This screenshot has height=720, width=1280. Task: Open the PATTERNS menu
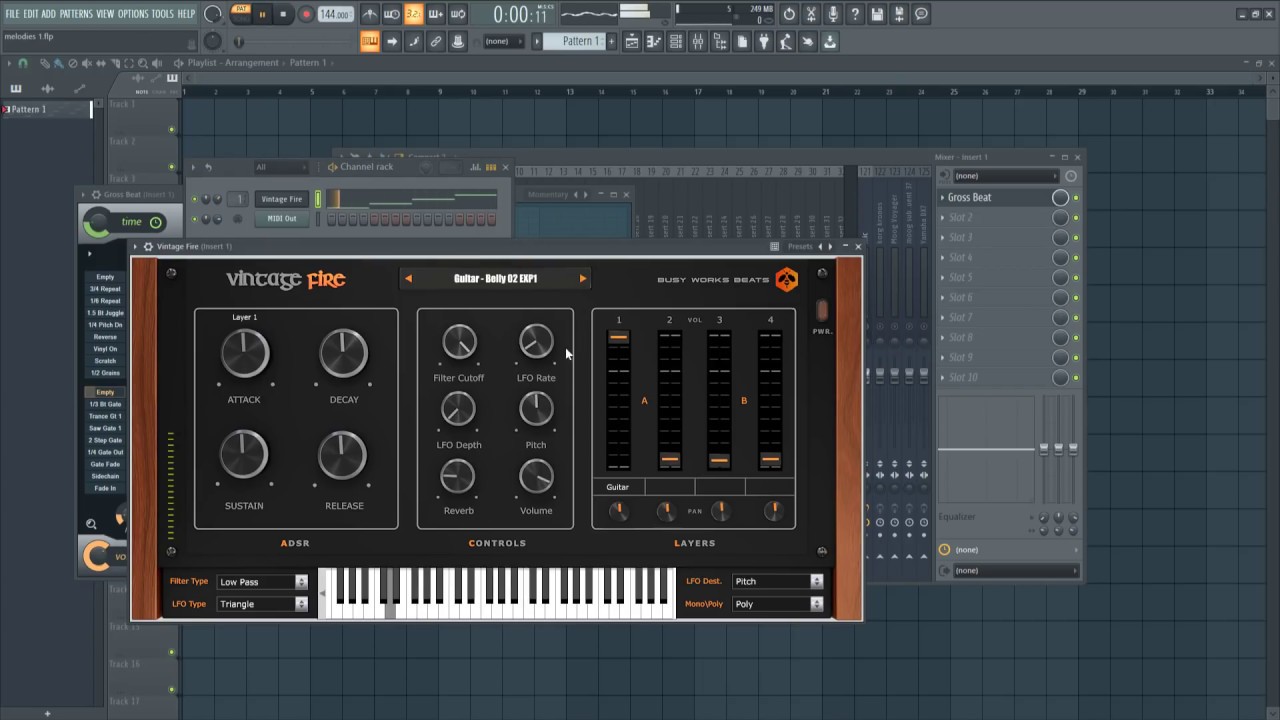[76, 14]
